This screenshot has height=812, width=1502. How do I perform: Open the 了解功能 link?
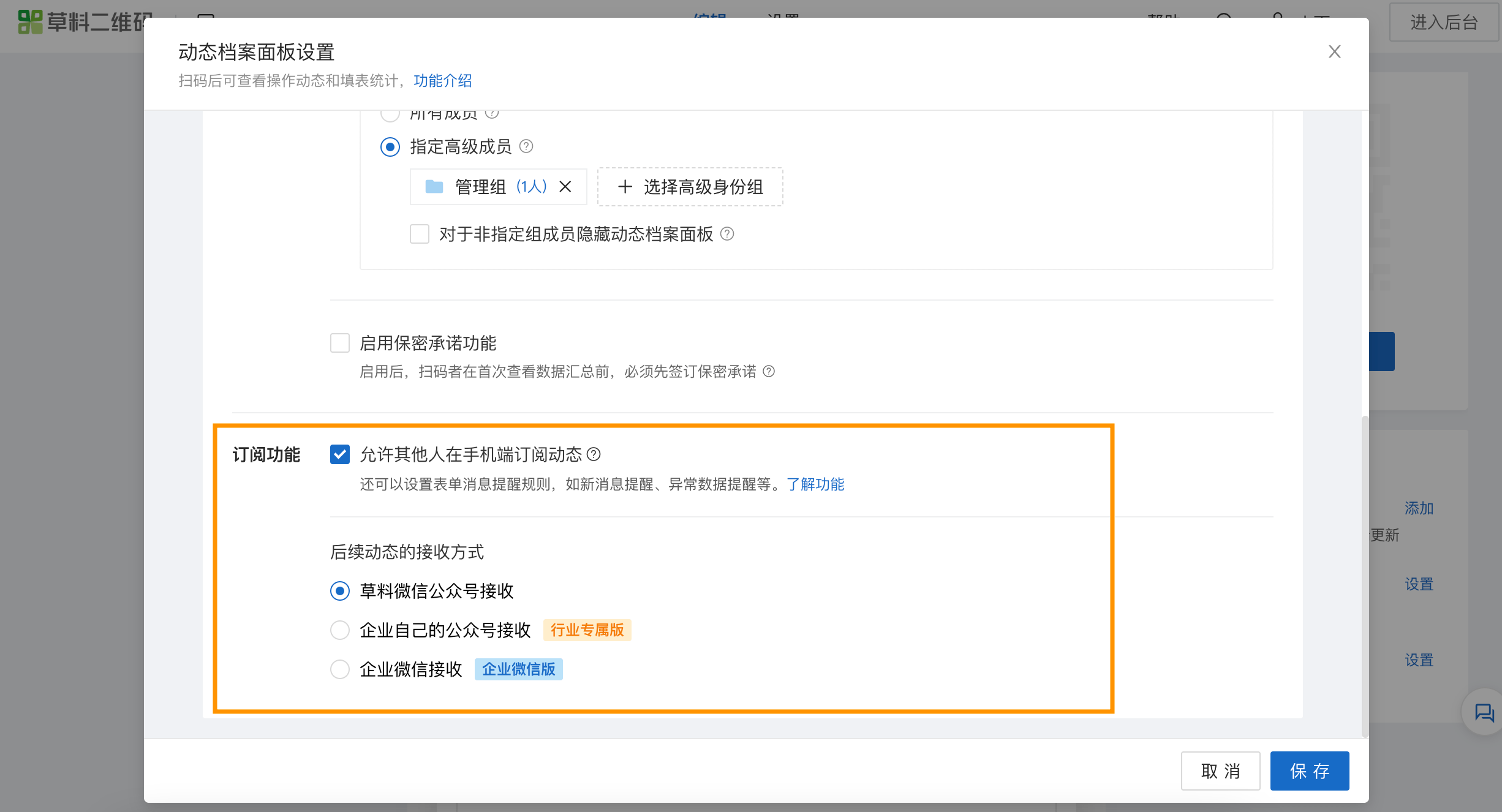(x=815, y=484)
